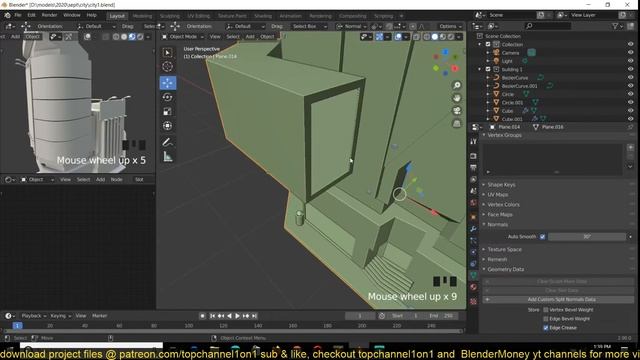This screenshot has height=360, width=640.
Task: Pick the Rotate tool
Action: coord(167,97)
